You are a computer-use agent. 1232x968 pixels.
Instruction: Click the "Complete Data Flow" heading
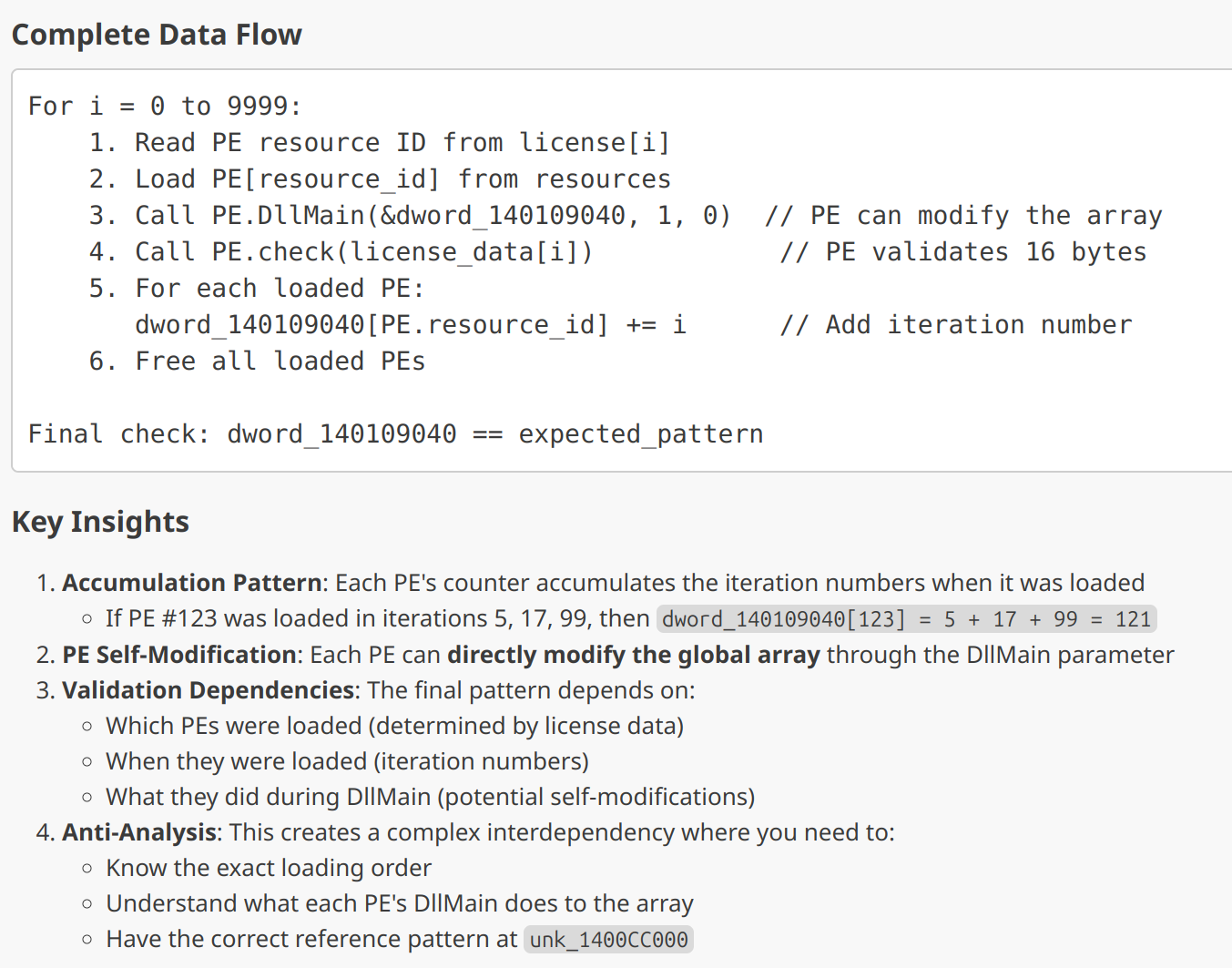coord(157,35)
